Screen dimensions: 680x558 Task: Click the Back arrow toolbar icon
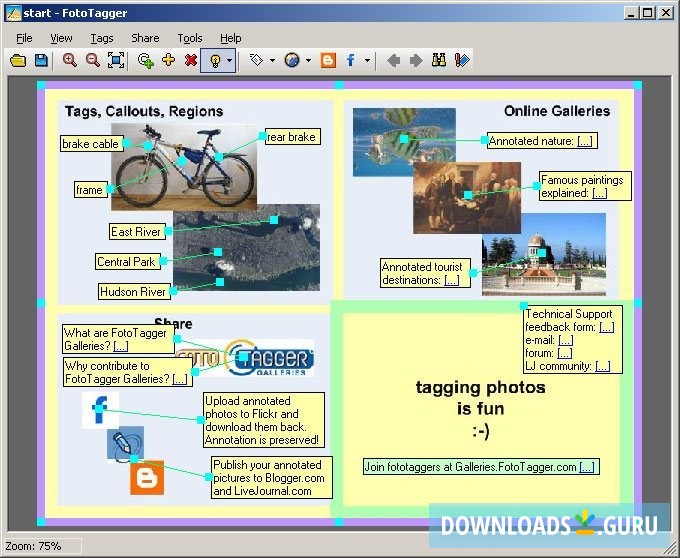pos(393,60)
